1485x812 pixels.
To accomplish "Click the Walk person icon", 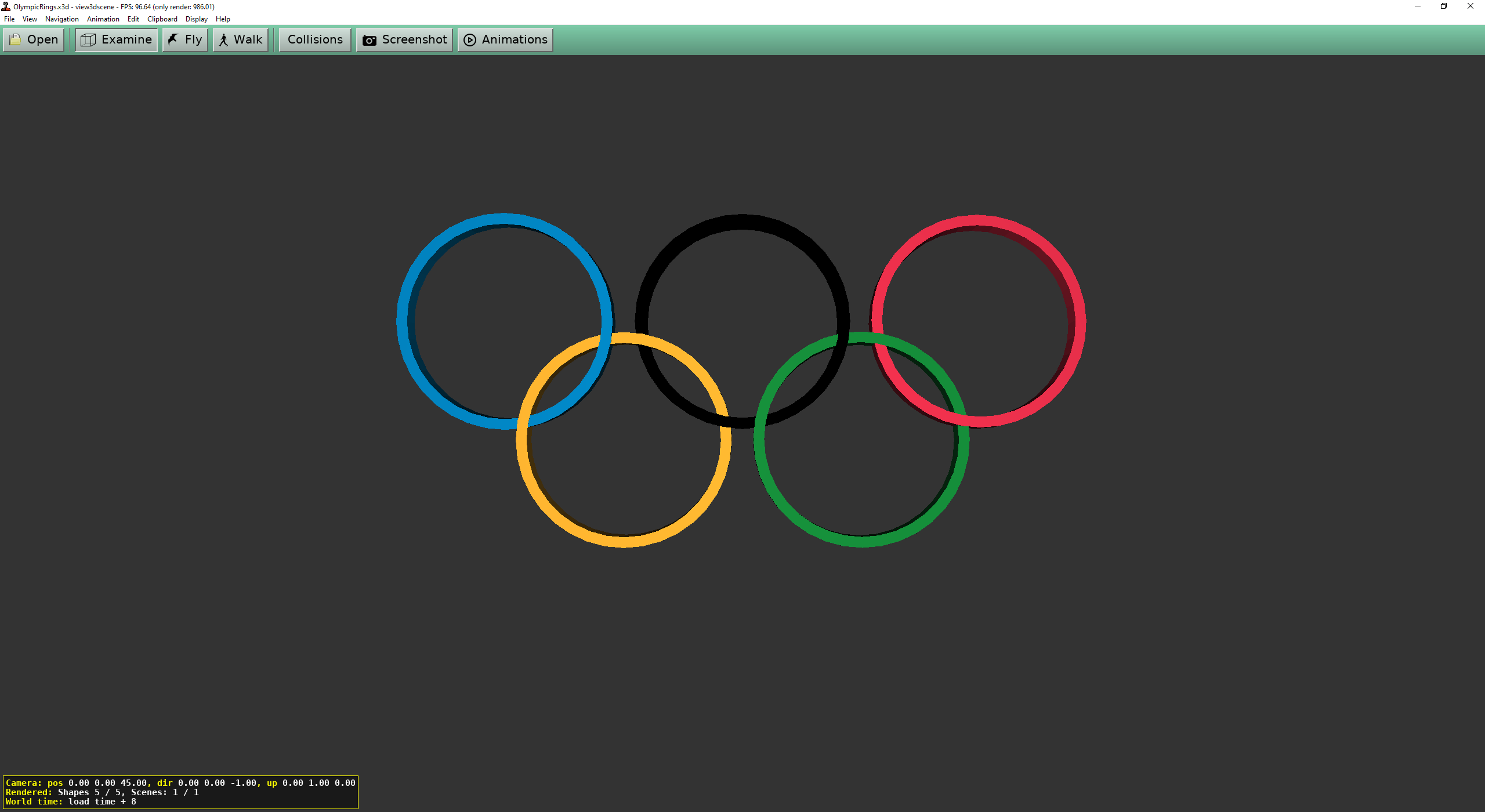I will tap(223, 39).
